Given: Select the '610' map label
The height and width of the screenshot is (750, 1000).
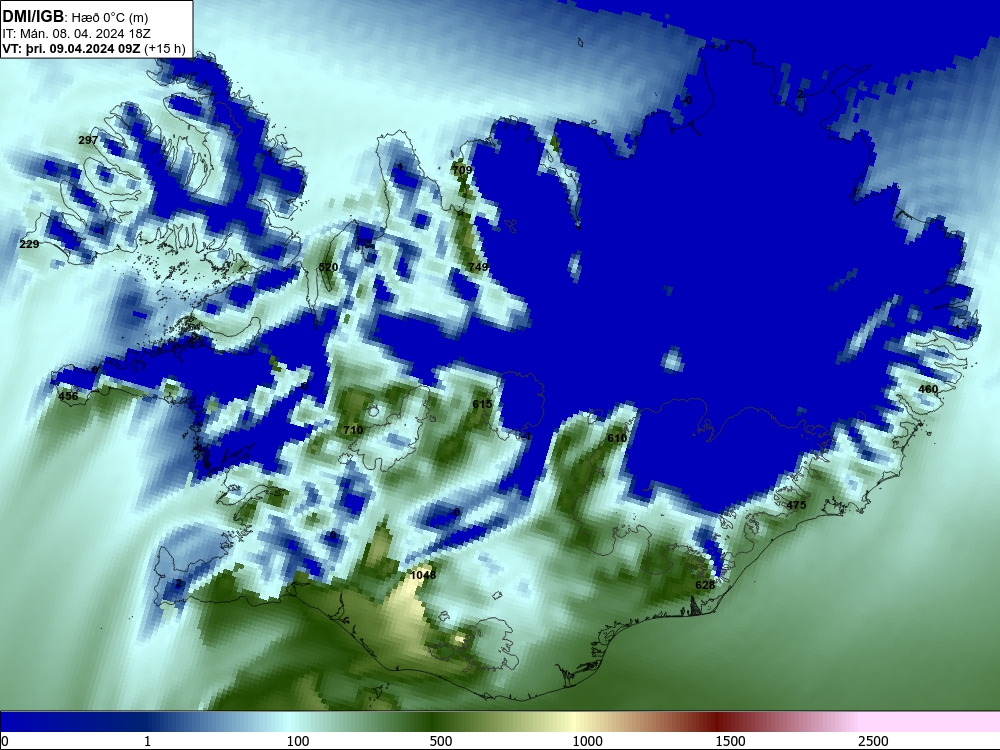Looking at the screenshot, I should pos(617,438).
